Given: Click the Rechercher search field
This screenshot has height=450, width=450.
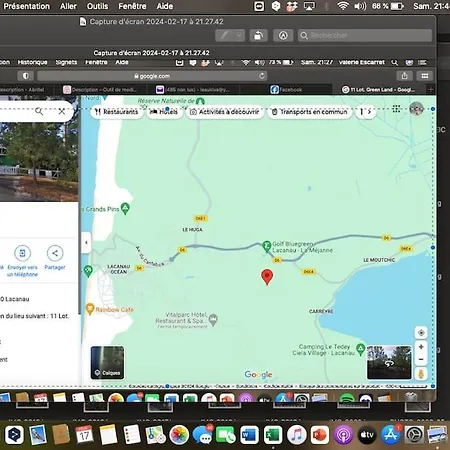Looking at the screenshot, I should click(x=365, y=35).
